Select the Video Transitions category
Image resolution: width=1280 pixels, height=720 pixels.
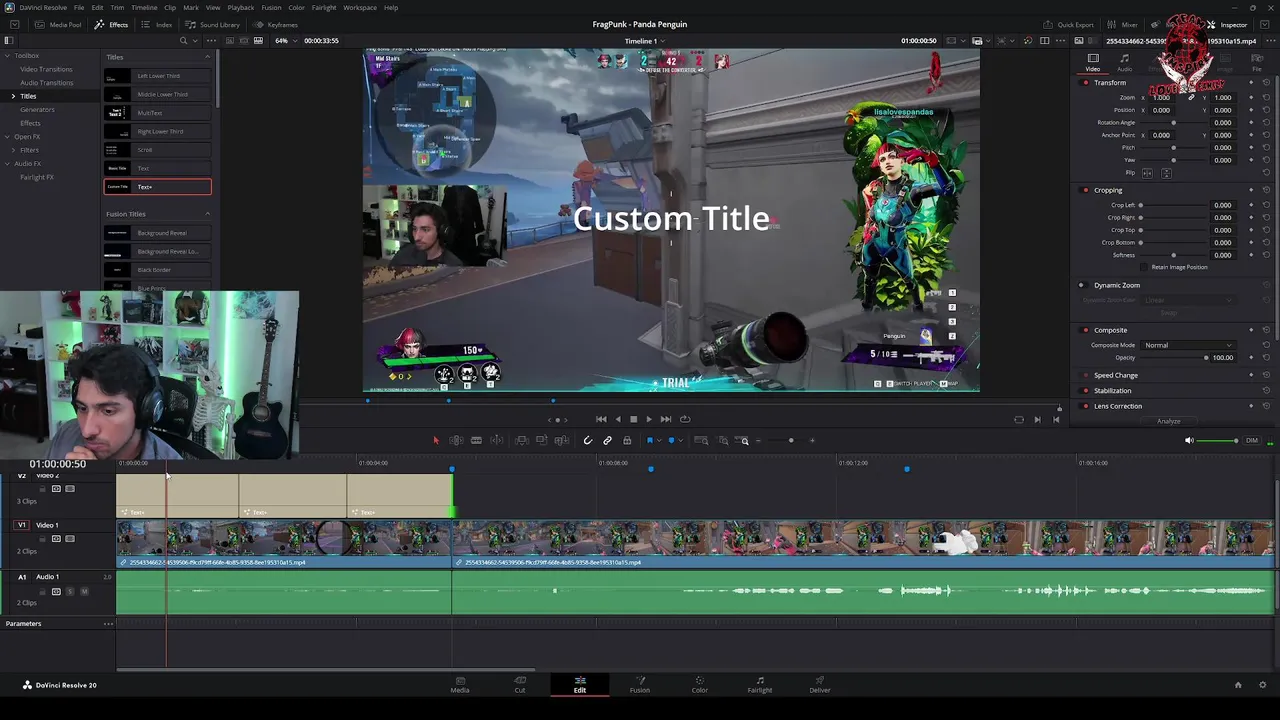[x=46, y=69]
